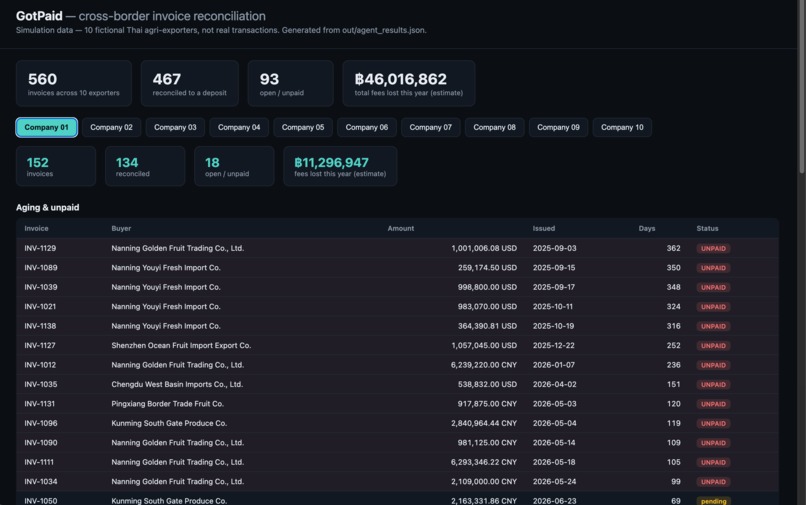Click the Amount column header
The width and height of the screenshot is (806, 505).
coord(400,228)
